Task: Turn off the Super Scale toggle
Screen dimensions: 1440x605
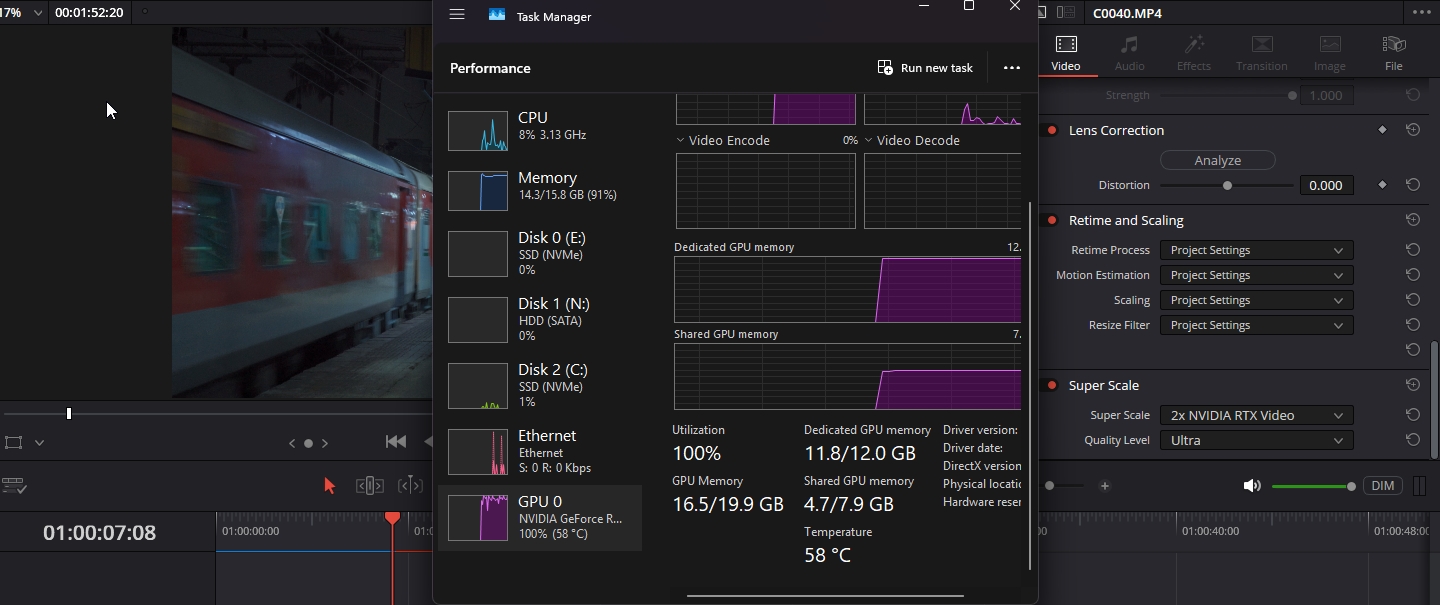Action: pyautogui.click(x=1052, y=386)
